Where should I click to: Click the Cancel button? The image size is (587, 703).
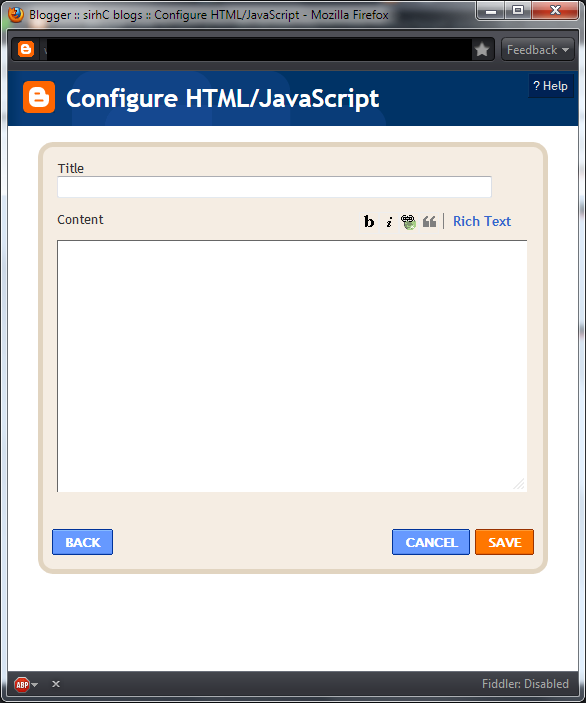[x=431, y=542]
